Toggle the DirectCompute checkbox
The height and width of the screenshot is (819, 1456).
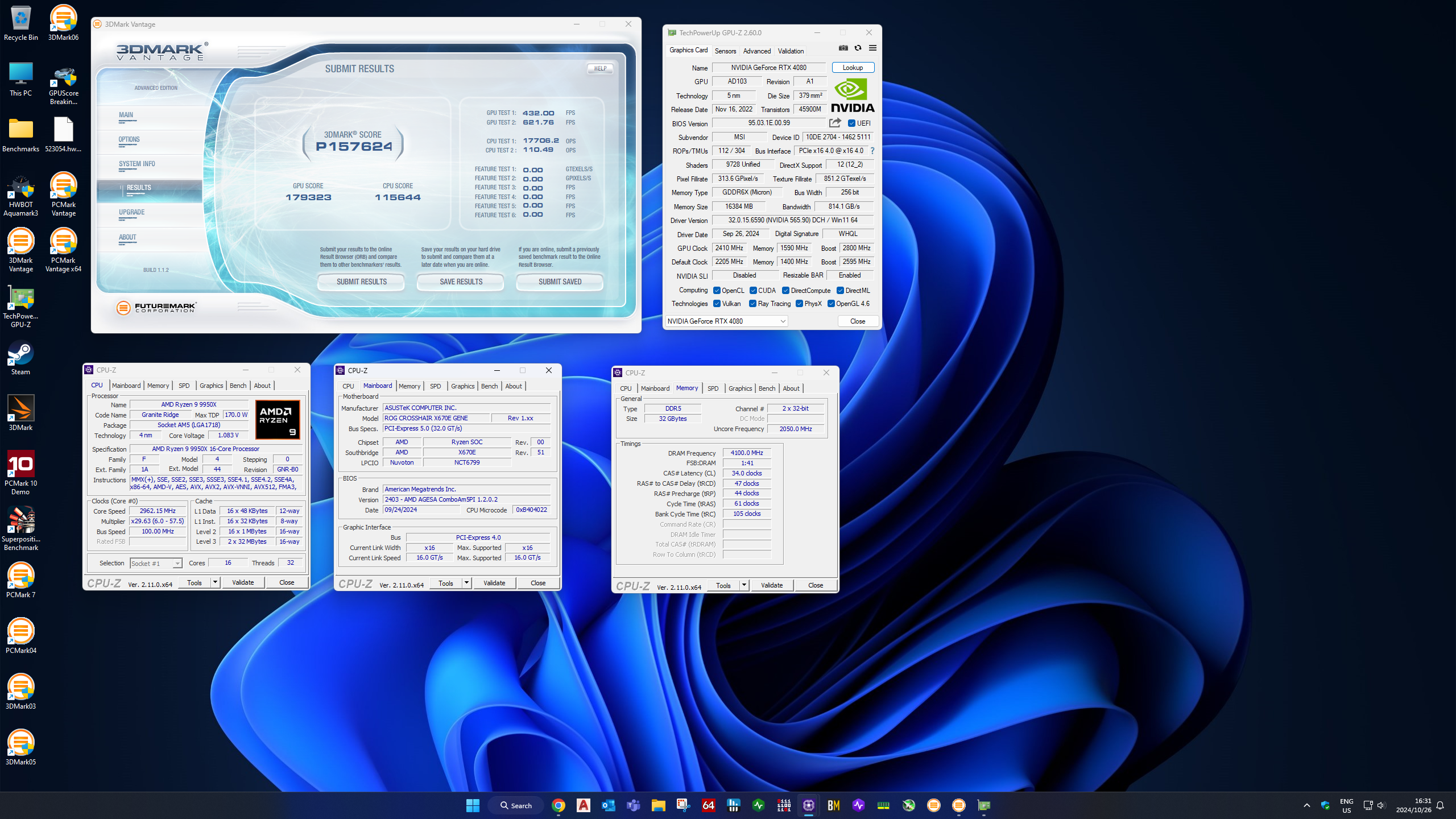(x=785, y=291)
